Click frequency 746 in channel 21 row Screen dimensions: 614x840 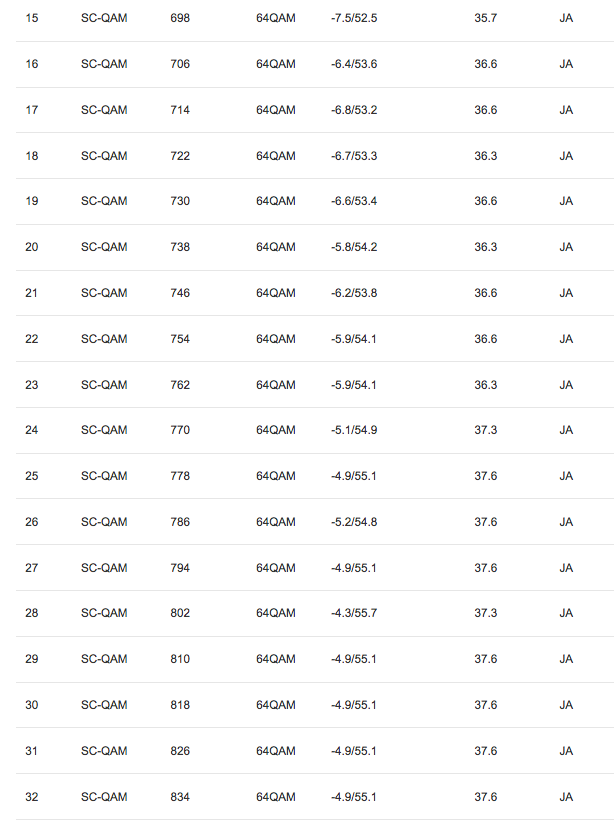(x=180, y=293)
